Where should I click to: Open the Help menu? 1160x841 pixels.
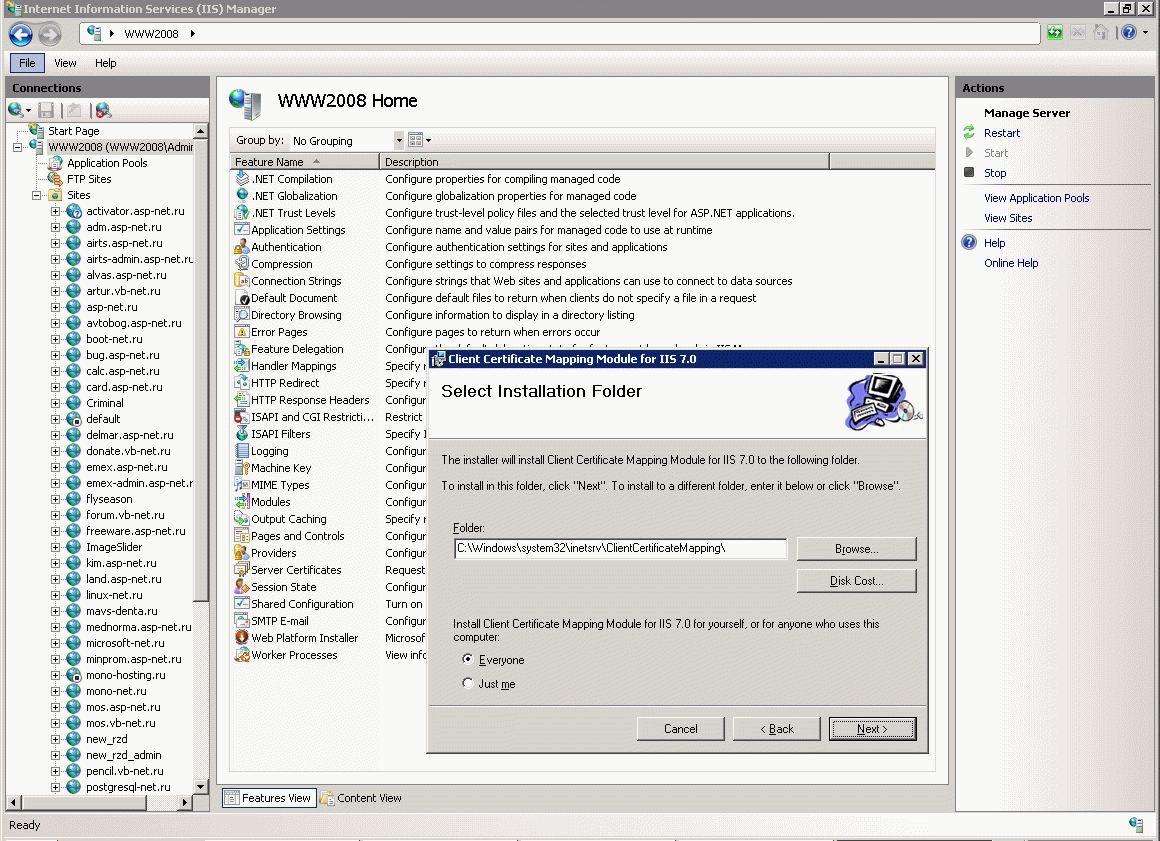coord(105,63)
